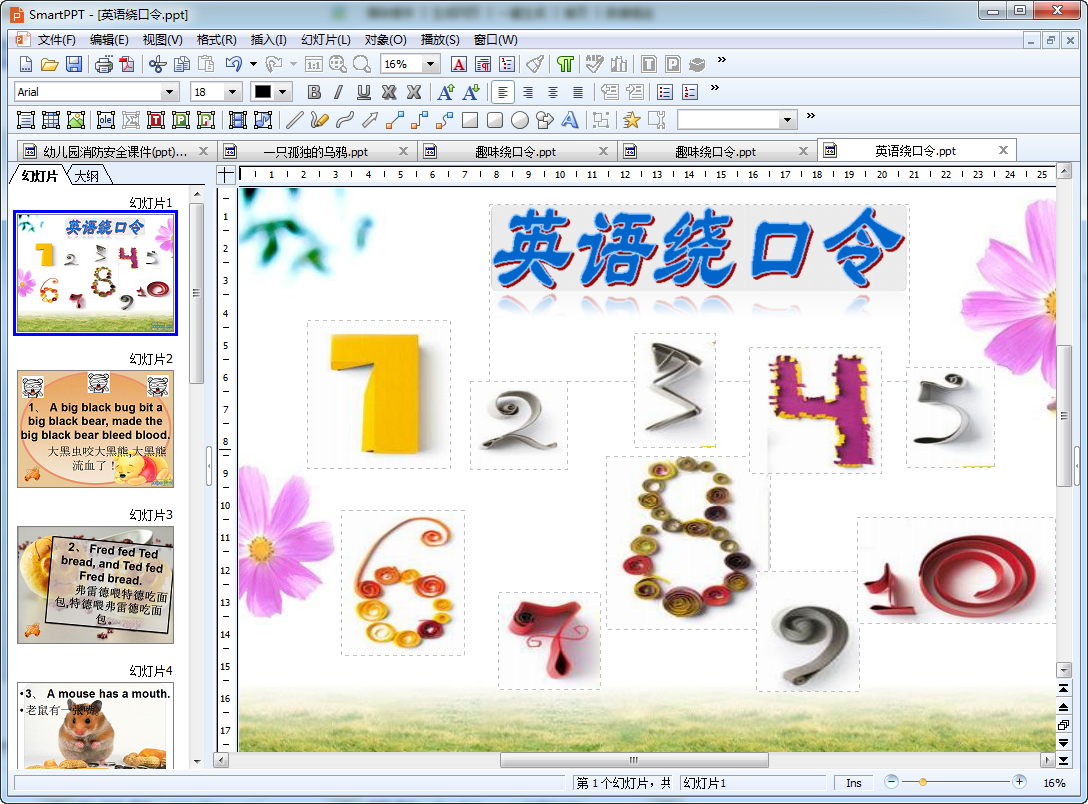1088x804 pixels.
Task: Click the magnifier zoom icon
Action: [x=362, y=65]
